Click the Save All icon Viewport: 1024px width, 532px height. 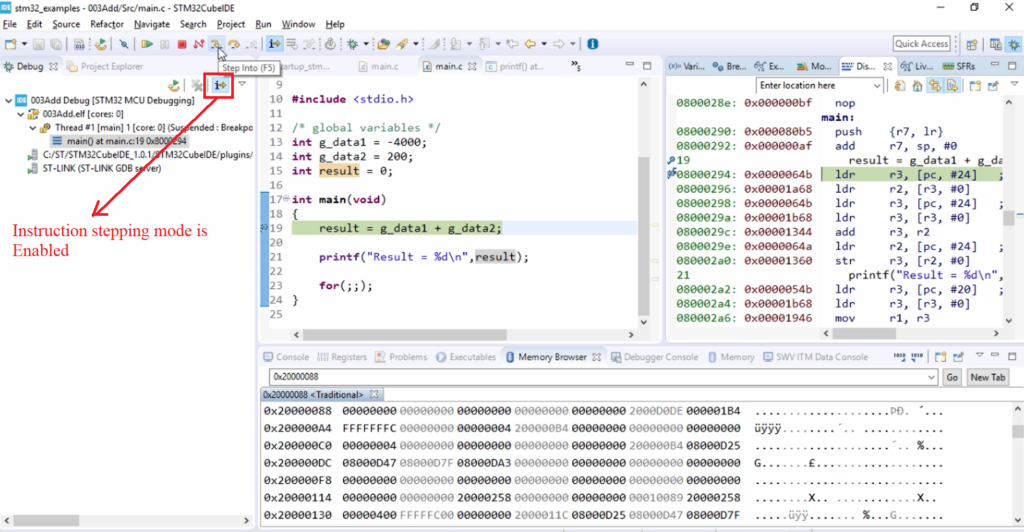[x=56, y=44]
